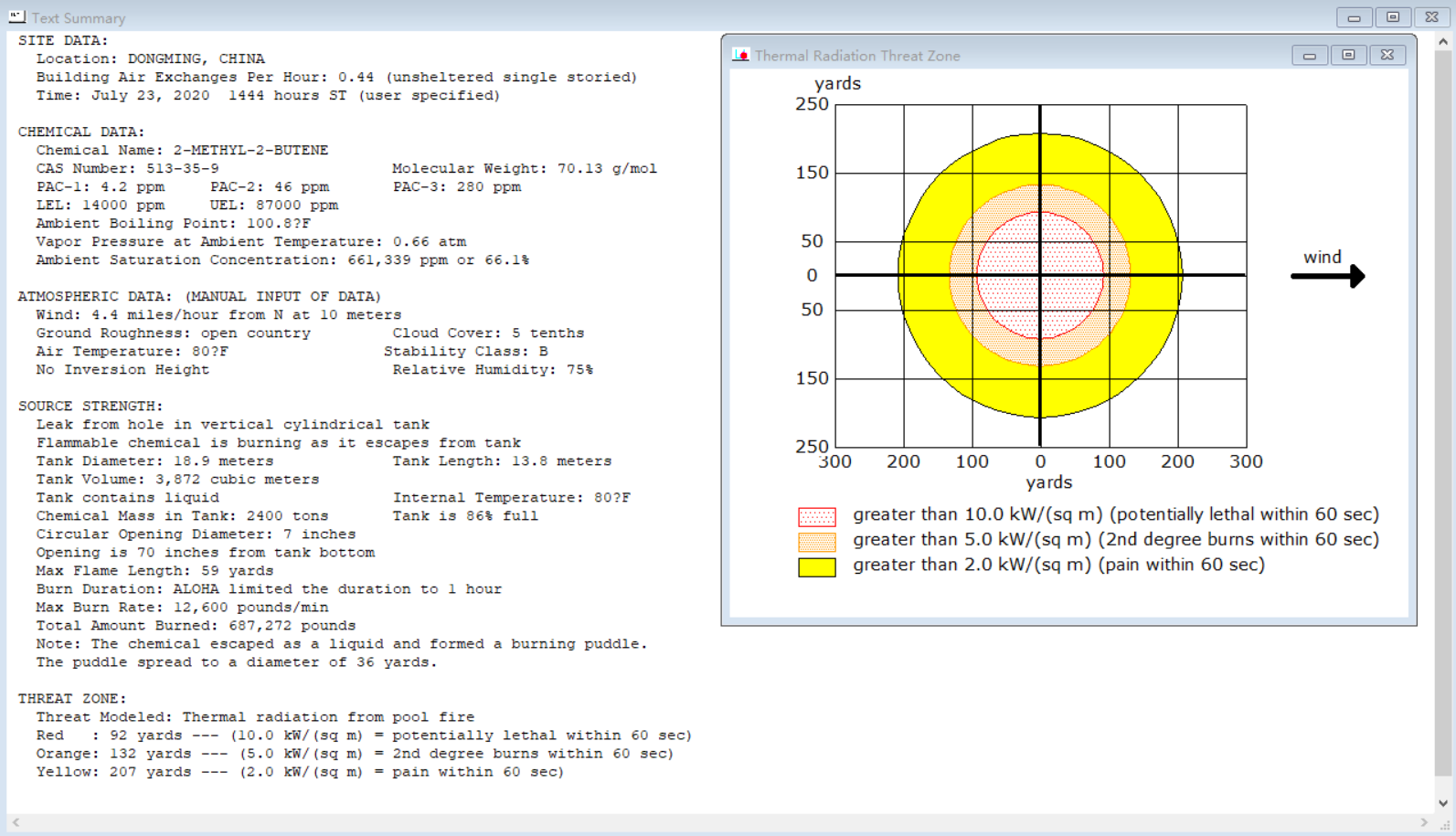Click 'Tank Length: 13.8 meters' text
Screen dimensions: 1456x836
coord(502,460)
